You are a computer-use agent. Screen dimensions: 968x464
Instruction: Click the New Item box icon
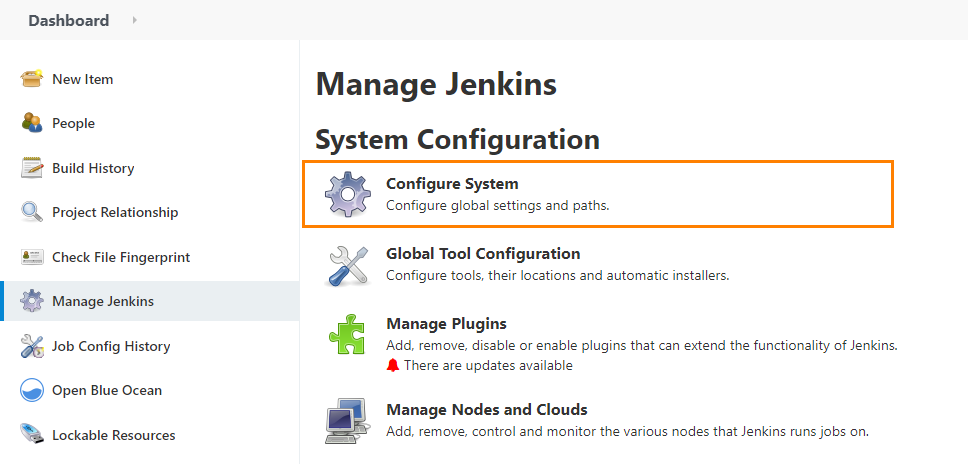point(32,79)
